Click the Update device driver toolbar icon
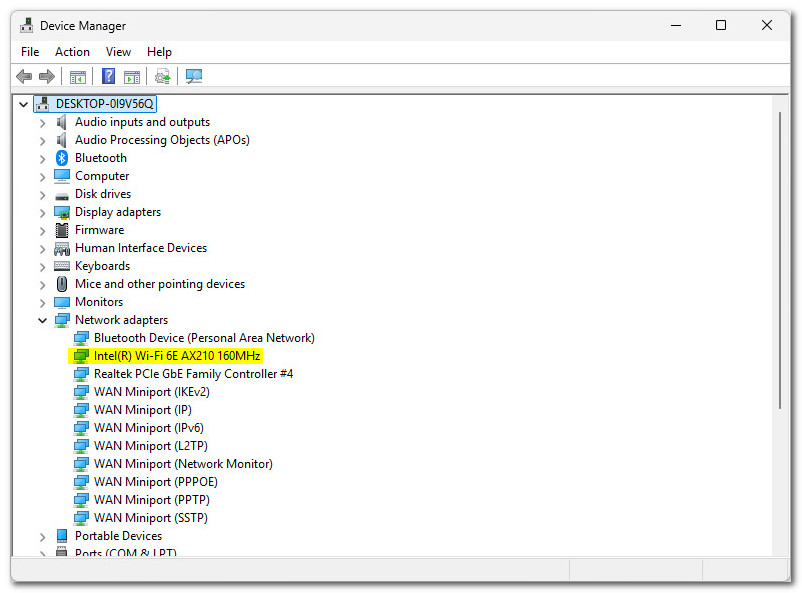Screen dimensions: 802x593 click(x=162, y=77)
